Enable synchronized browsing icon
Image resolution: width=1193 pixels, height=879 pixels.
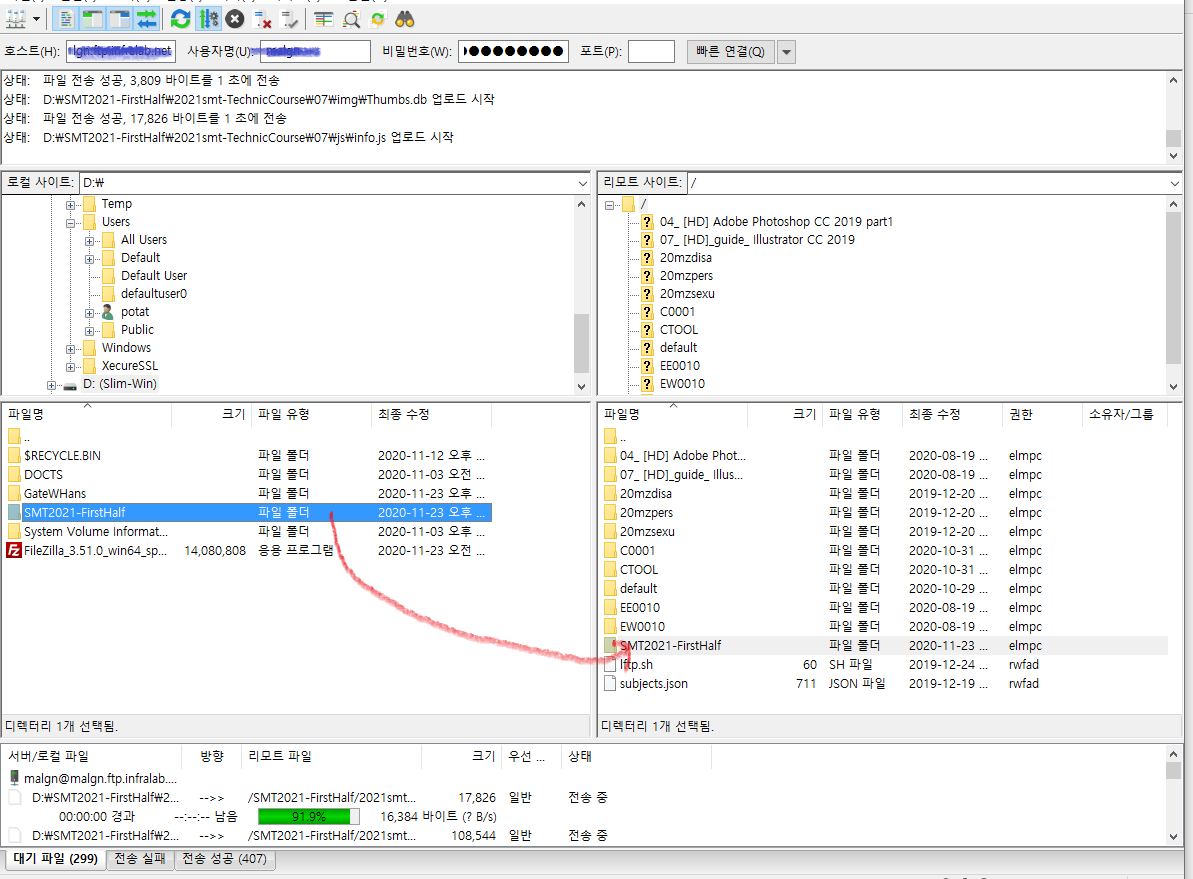pos(378,19)
